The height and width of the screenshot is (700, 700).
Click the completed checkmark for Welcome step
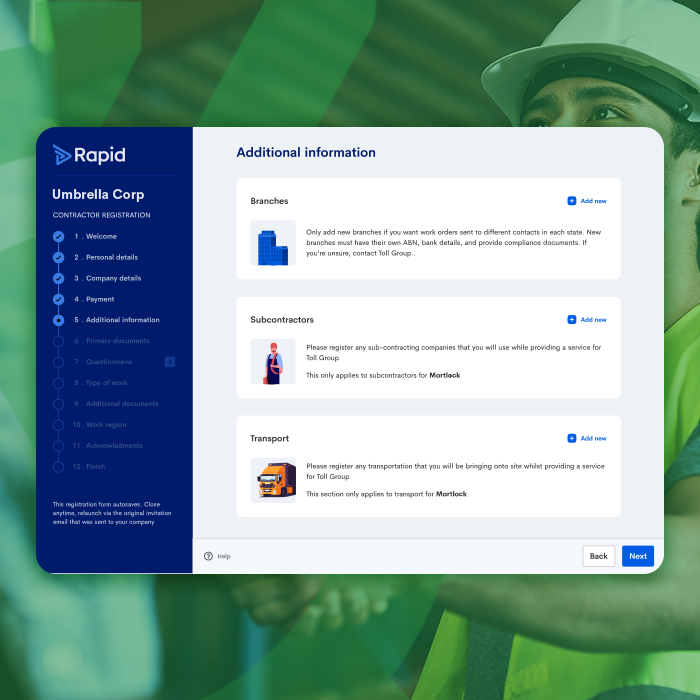(59, 237)
